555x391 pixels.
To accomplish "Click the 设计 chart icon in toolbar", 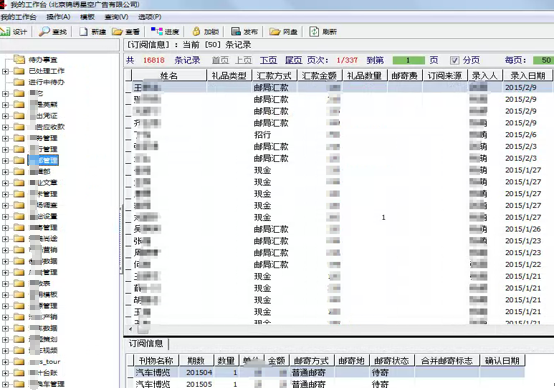I will pos(5,32).
